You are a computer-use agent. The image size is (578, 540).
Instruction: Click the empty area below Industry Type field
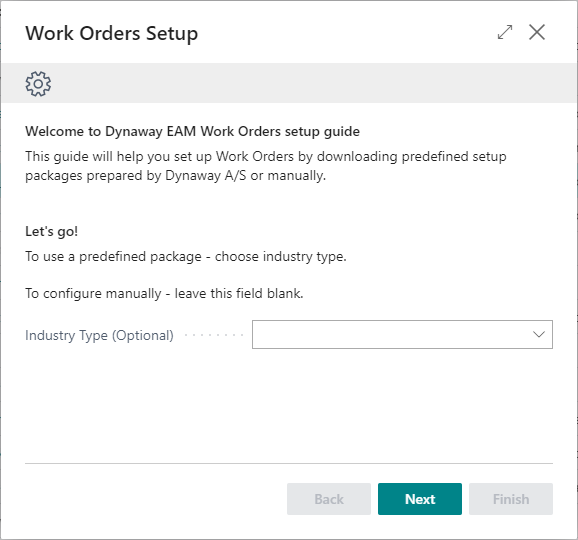[x=289, y=405]
